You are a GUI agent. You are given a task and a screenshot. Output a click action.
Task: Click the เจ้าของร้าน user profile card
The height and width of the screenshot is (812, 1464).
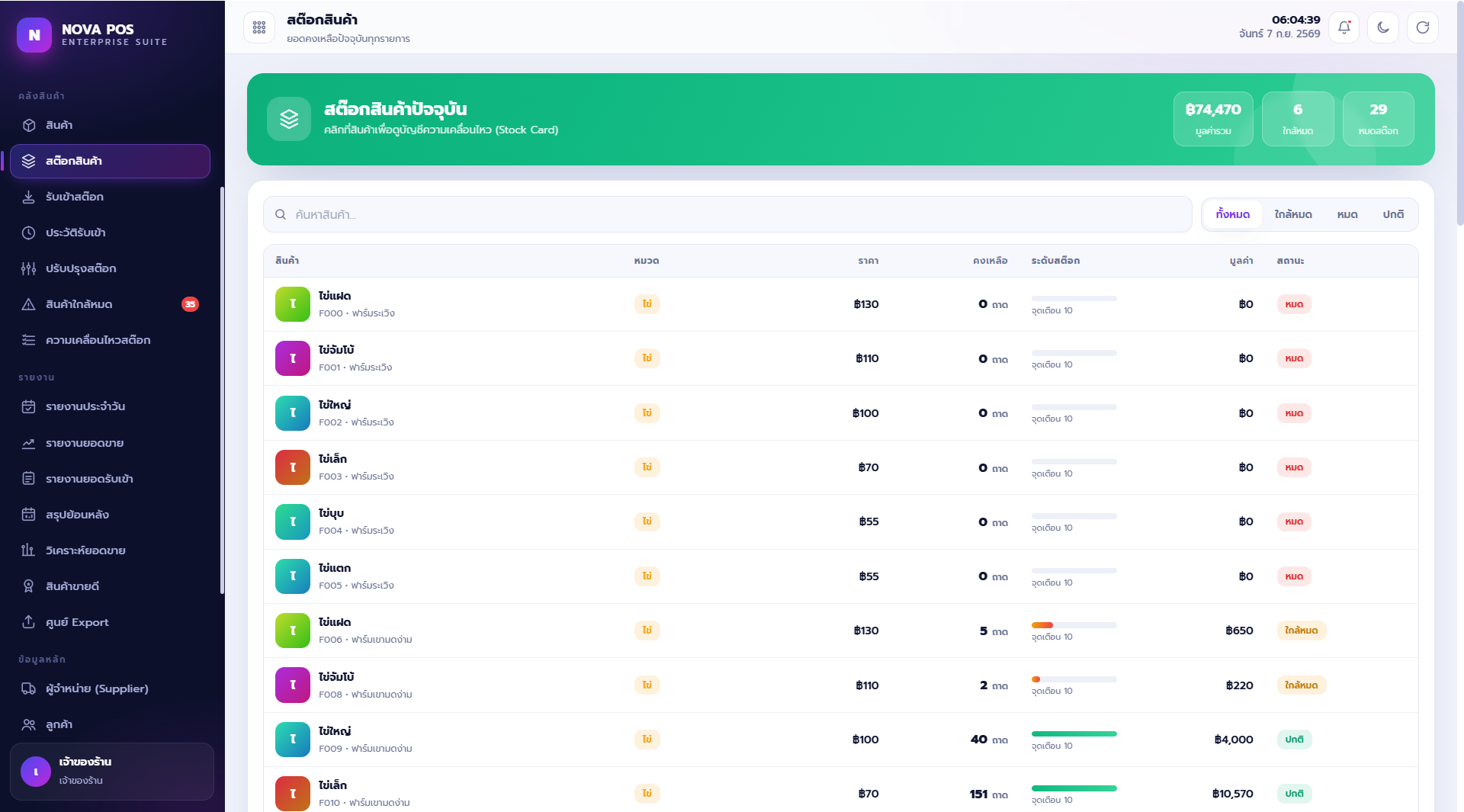(112, 771)
